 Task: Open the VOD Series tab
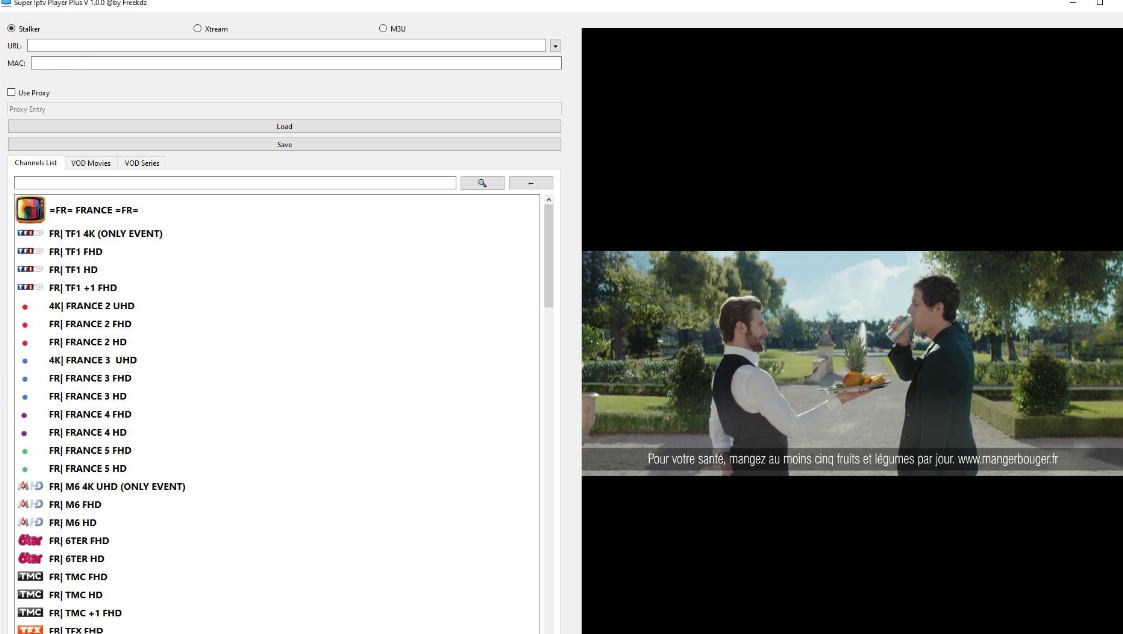point(142,163)
